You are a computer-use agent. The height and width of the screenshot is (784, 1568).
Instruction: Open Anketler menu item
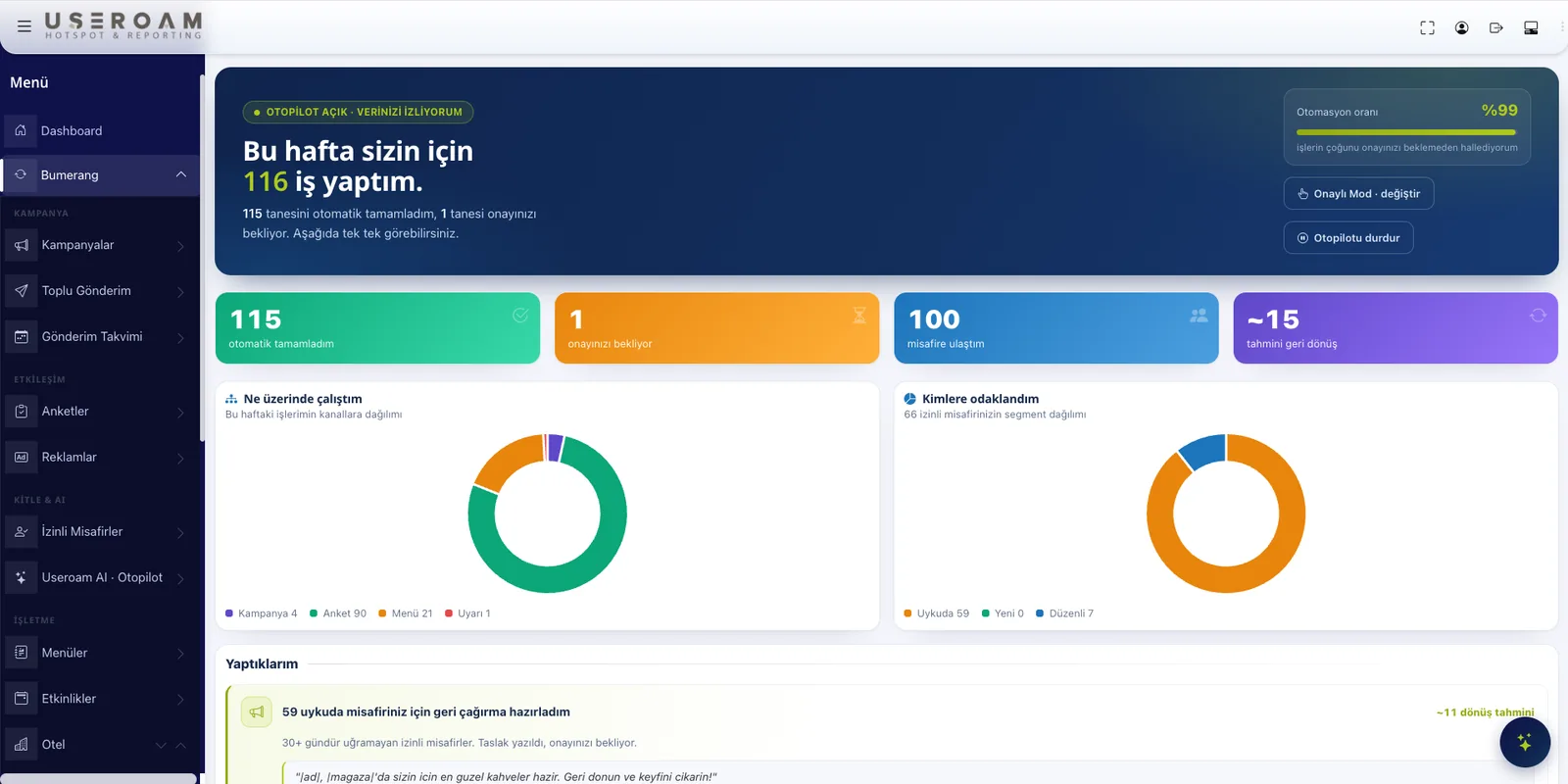click(x=100, y=412)
